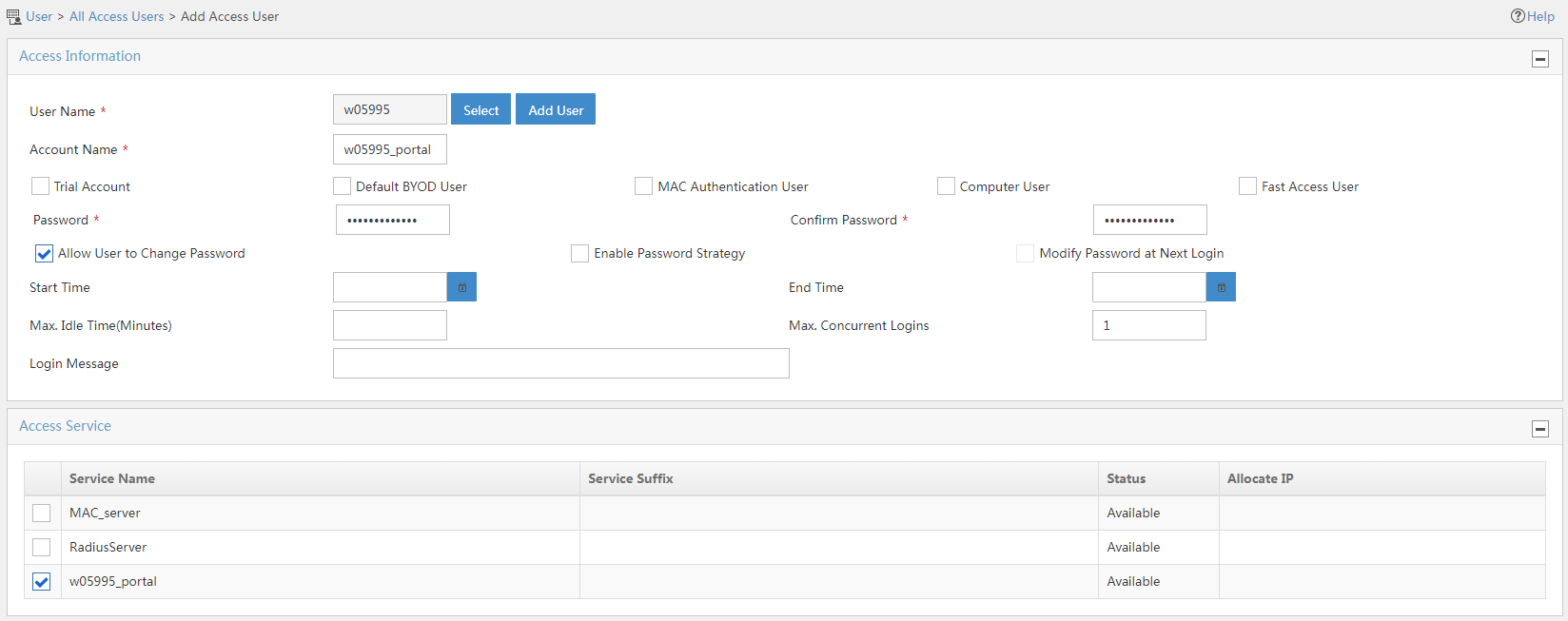Click the User breadcrumb icon
The width and height of the screenshot is (1568, 621).
[13, 16]
